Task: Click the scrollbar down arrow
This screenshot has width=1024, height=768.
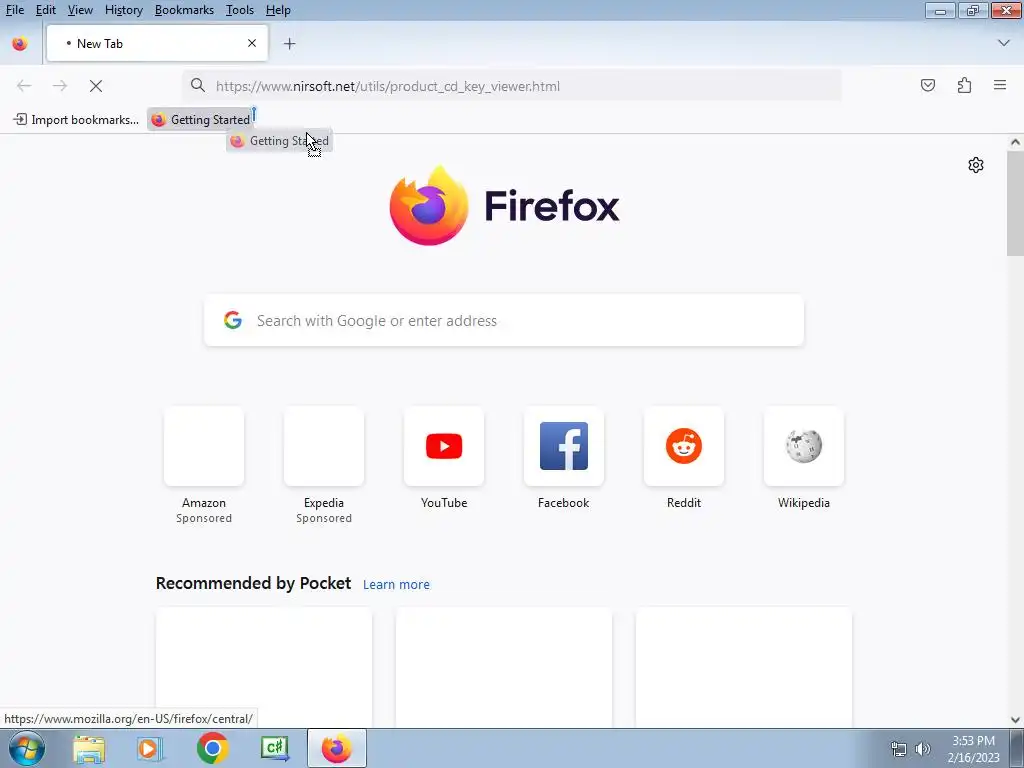Action: [1015, 719]
